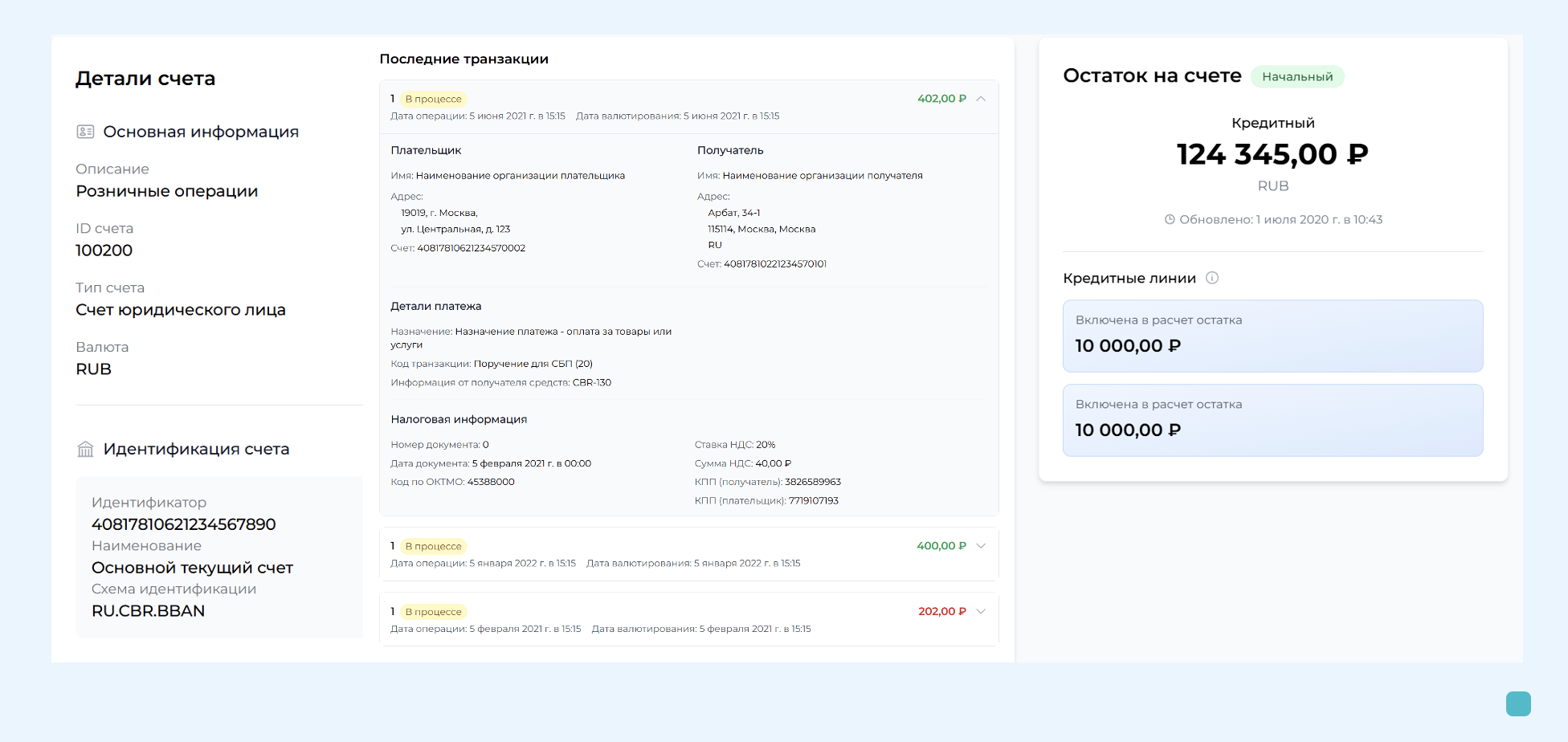Expand the 400,00 ₽ transaction details
Image resolution: width=1568 pixels, height=742 pixels.
(x=981, y=545)
